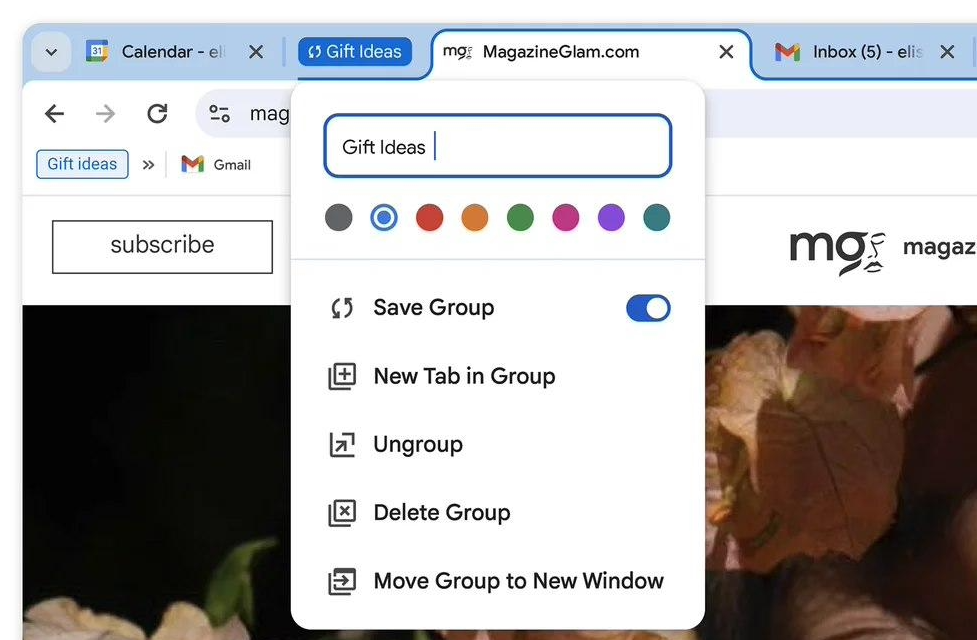This screenshot has height=640, width=977.
Task: Open the Gmail bookmark
Action: point(216,165)
